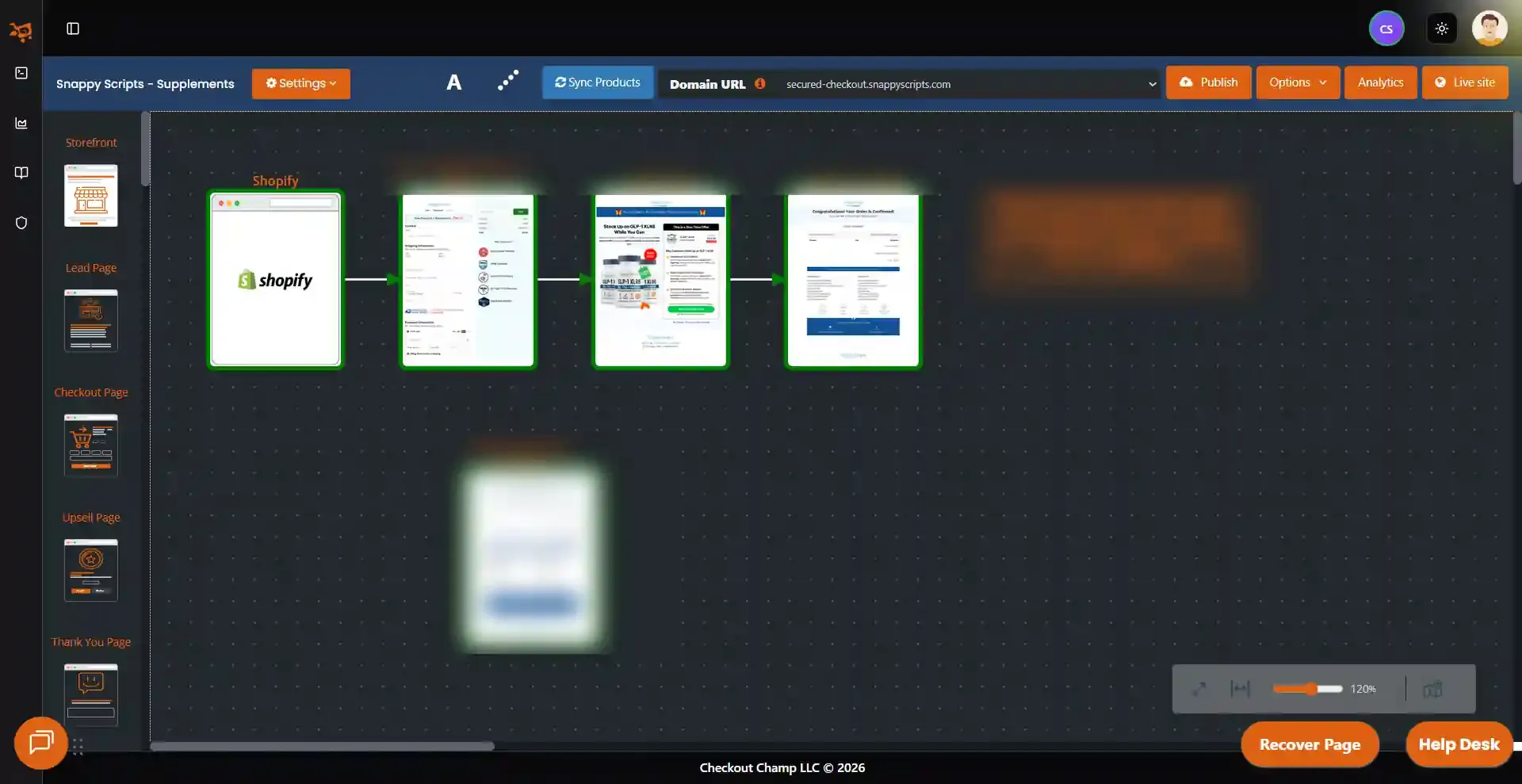The image size is (1522, 784).
Task: Expand the Options dropdown
Action: (1298, 82)
